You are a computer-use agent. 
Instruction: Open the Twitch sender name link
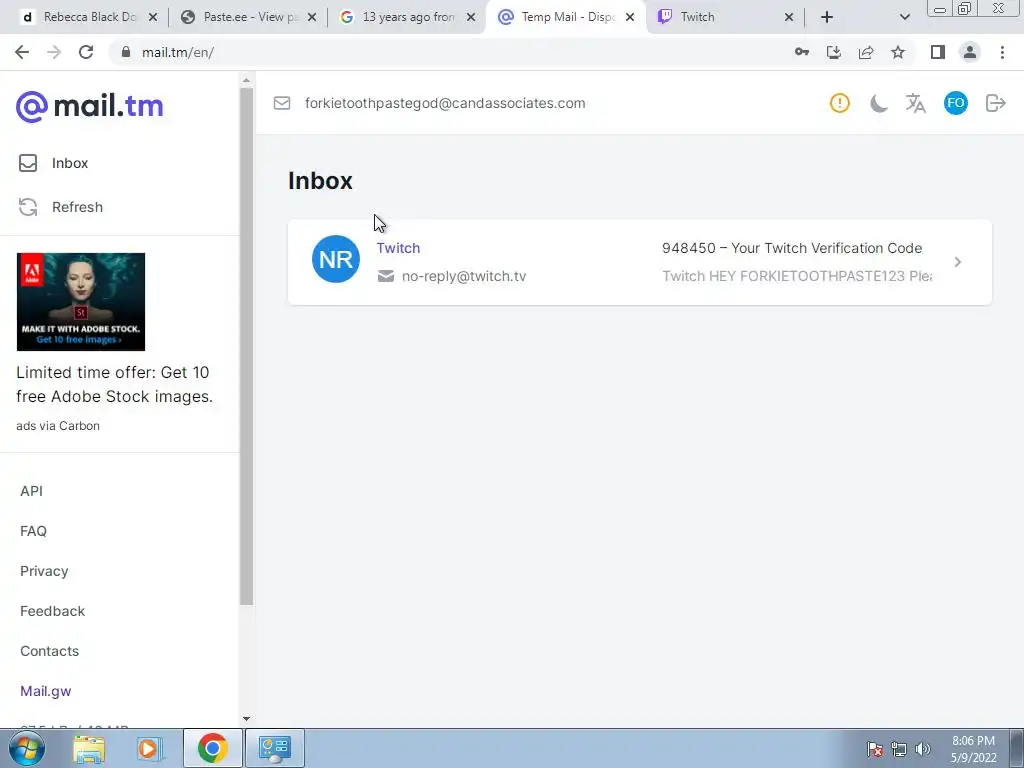(398, 248)
